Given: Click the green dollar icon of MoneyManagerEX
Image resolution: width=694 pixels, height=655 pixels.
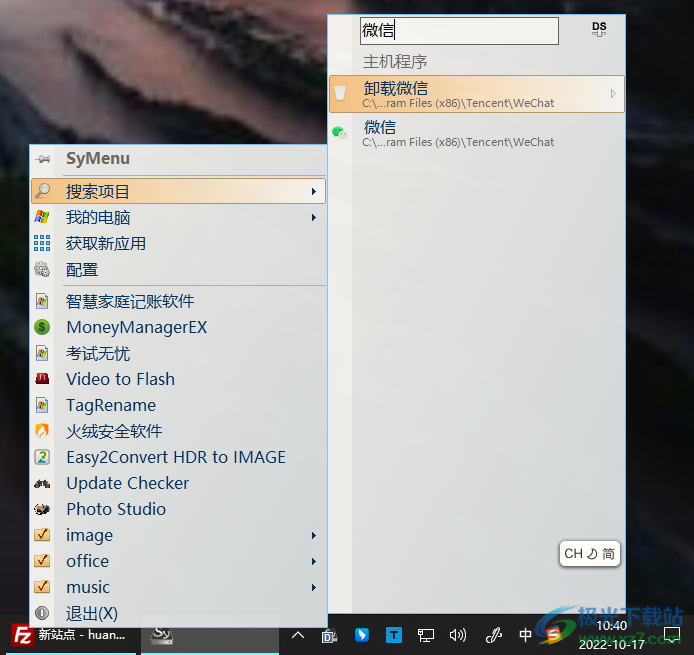Looking at the screenshot, I should point(42,327).
